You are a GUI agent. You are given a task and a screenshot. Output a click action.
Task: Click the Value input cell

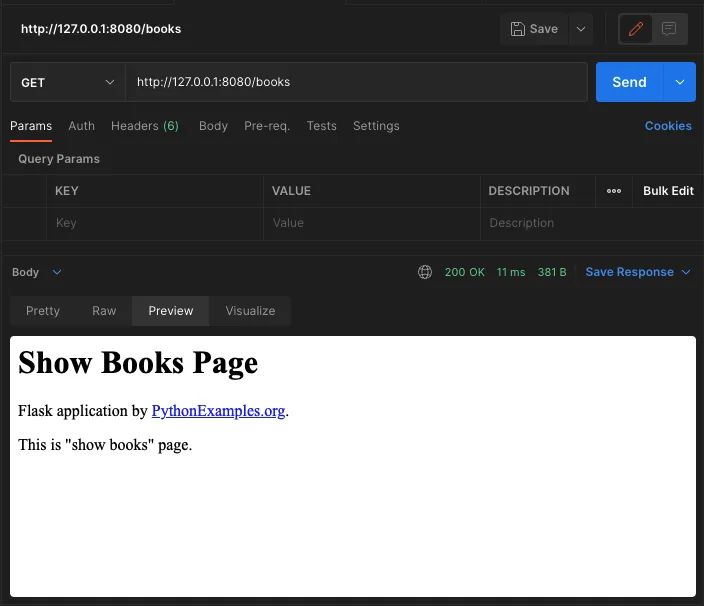[372, 223]
